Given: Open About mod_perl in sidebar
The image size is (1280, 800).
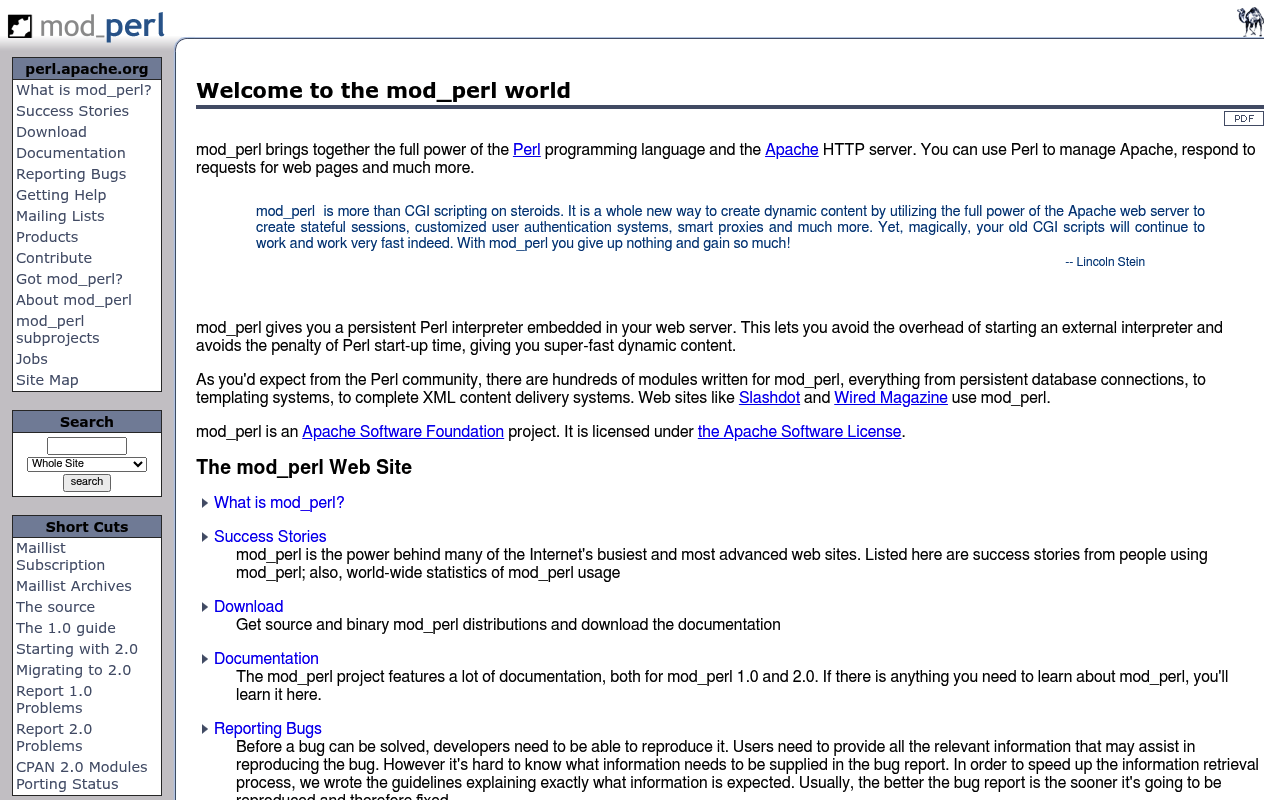Looking at the screenshot, I should coord(74,300).
